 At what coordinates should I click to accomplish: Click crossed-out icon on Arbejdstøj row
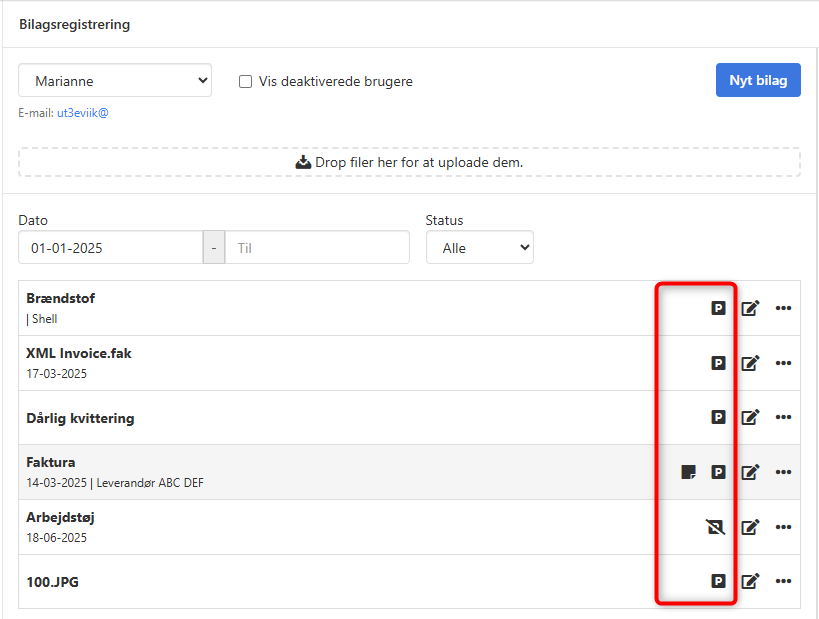click(717, 527)
